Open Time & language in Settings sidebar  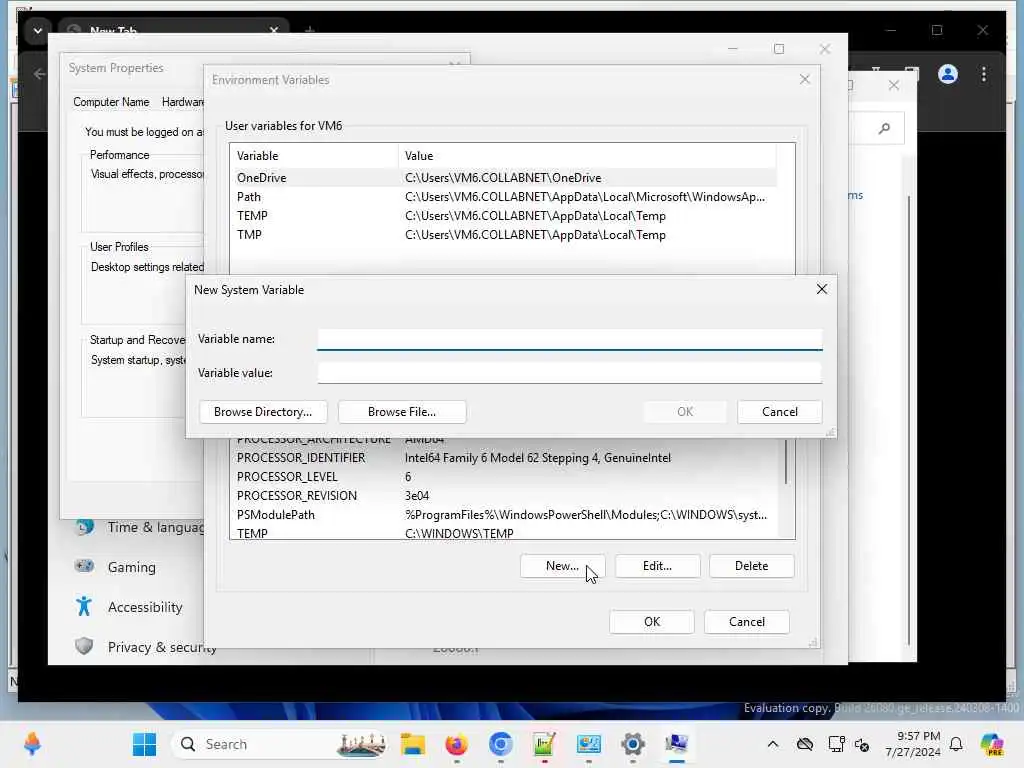click(x=140, y=527)
